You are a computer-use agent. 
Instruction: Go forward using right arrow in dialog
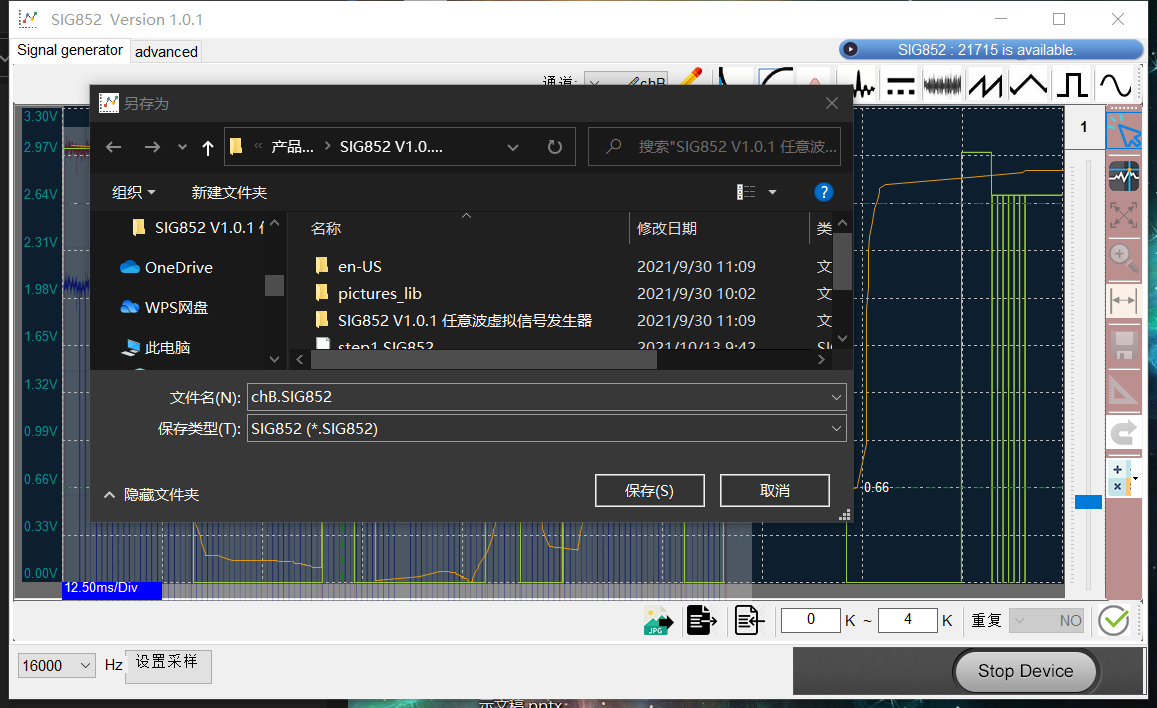pyautogui.click(x=152, y=147)
